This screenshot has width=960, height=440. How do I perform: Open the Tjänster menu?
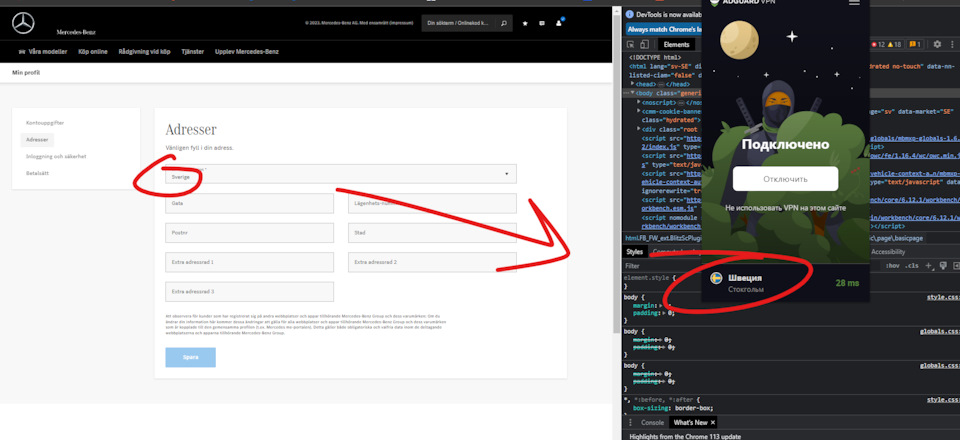pyautogui.click(x=193, y=52)
